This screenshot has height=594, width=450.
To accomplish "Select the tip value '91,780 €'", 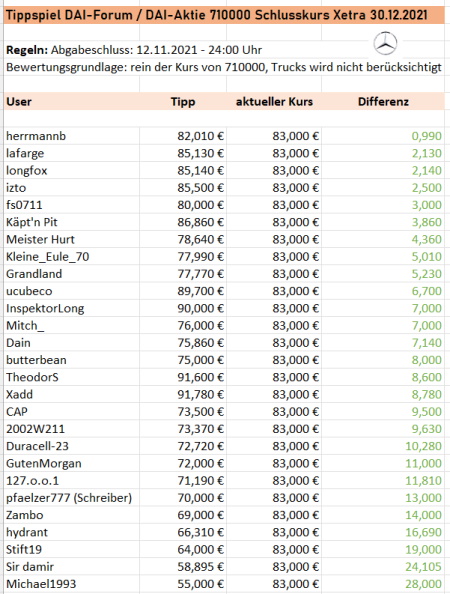I will [200, 395].
